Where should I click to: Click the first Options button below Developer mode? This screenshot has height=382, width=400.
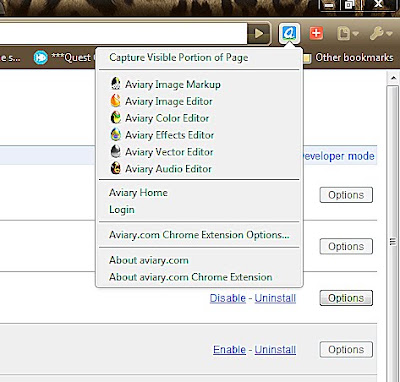click(346, 195)
